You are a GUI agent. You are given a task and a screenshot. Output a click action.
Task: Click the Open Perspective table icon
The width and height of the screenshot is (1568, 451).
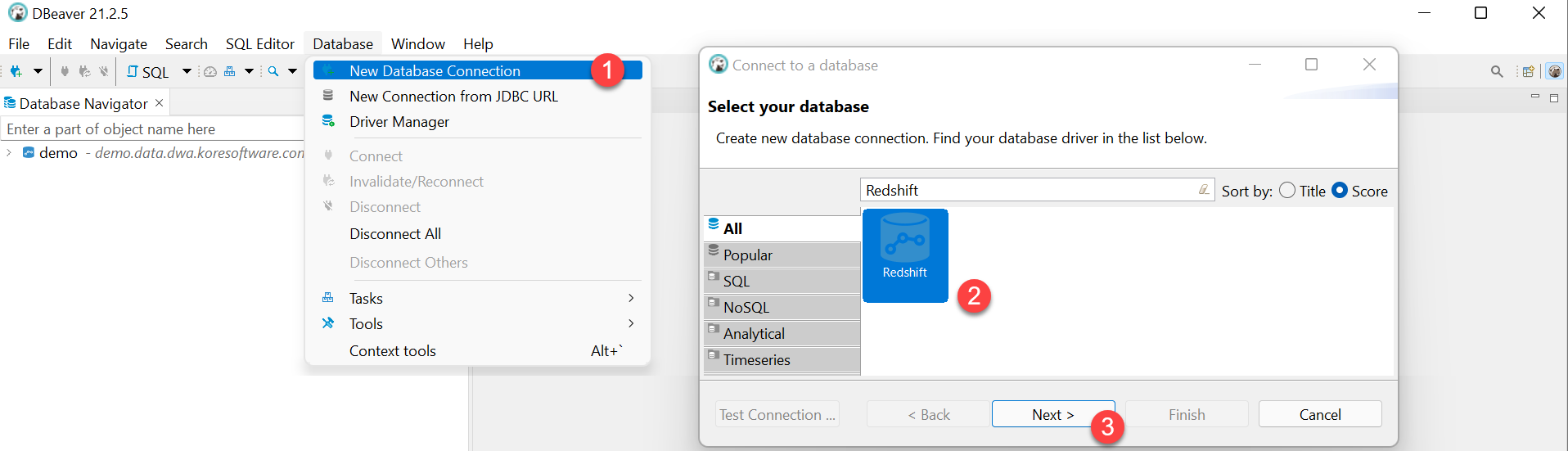click(x=1528, y=71)
